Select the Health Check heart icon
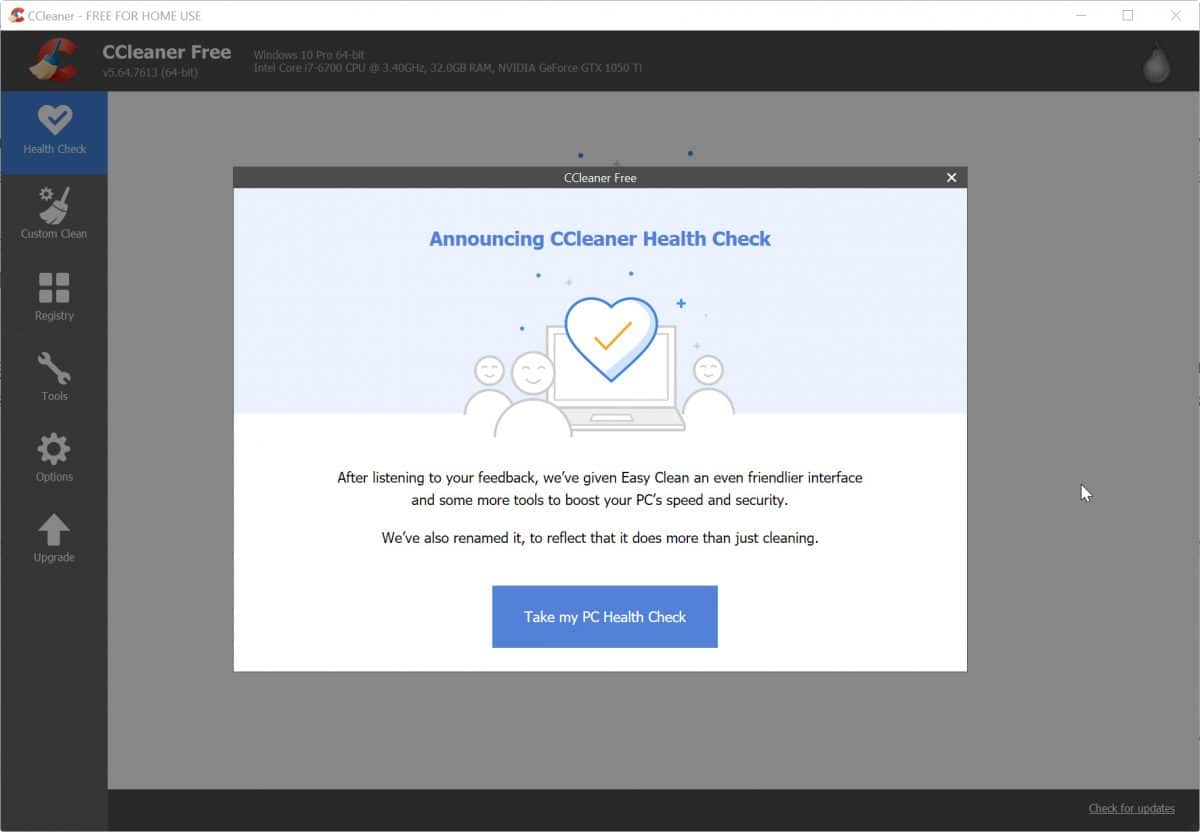Screen dimensions: 1200x832 [x=54, y=122]
